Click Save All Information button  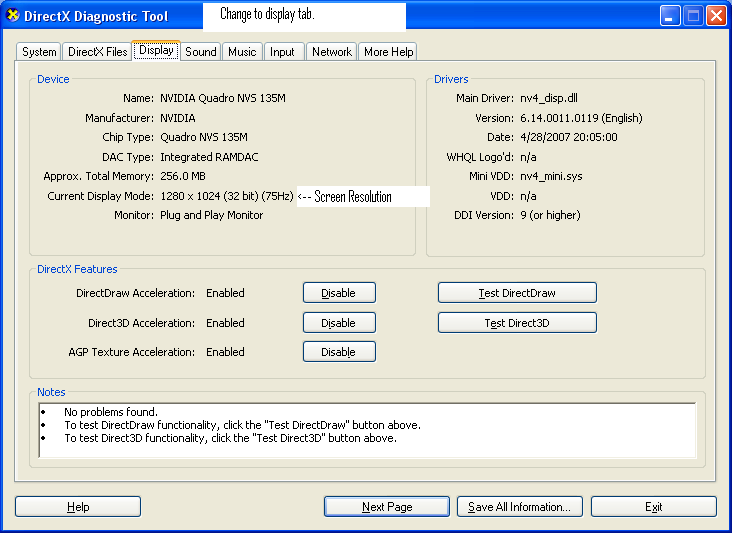[x=520, y=507]
